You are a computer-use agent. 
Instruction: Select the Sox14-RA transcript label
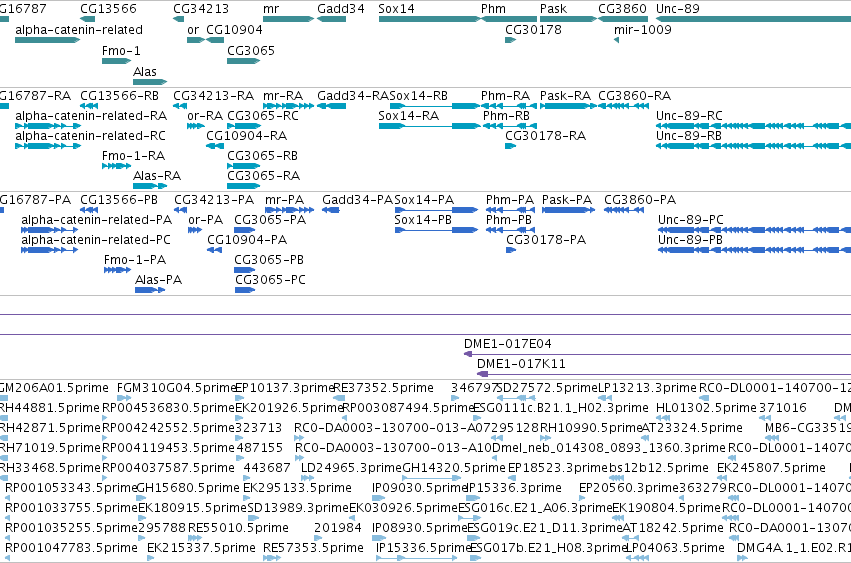[408, 116]
